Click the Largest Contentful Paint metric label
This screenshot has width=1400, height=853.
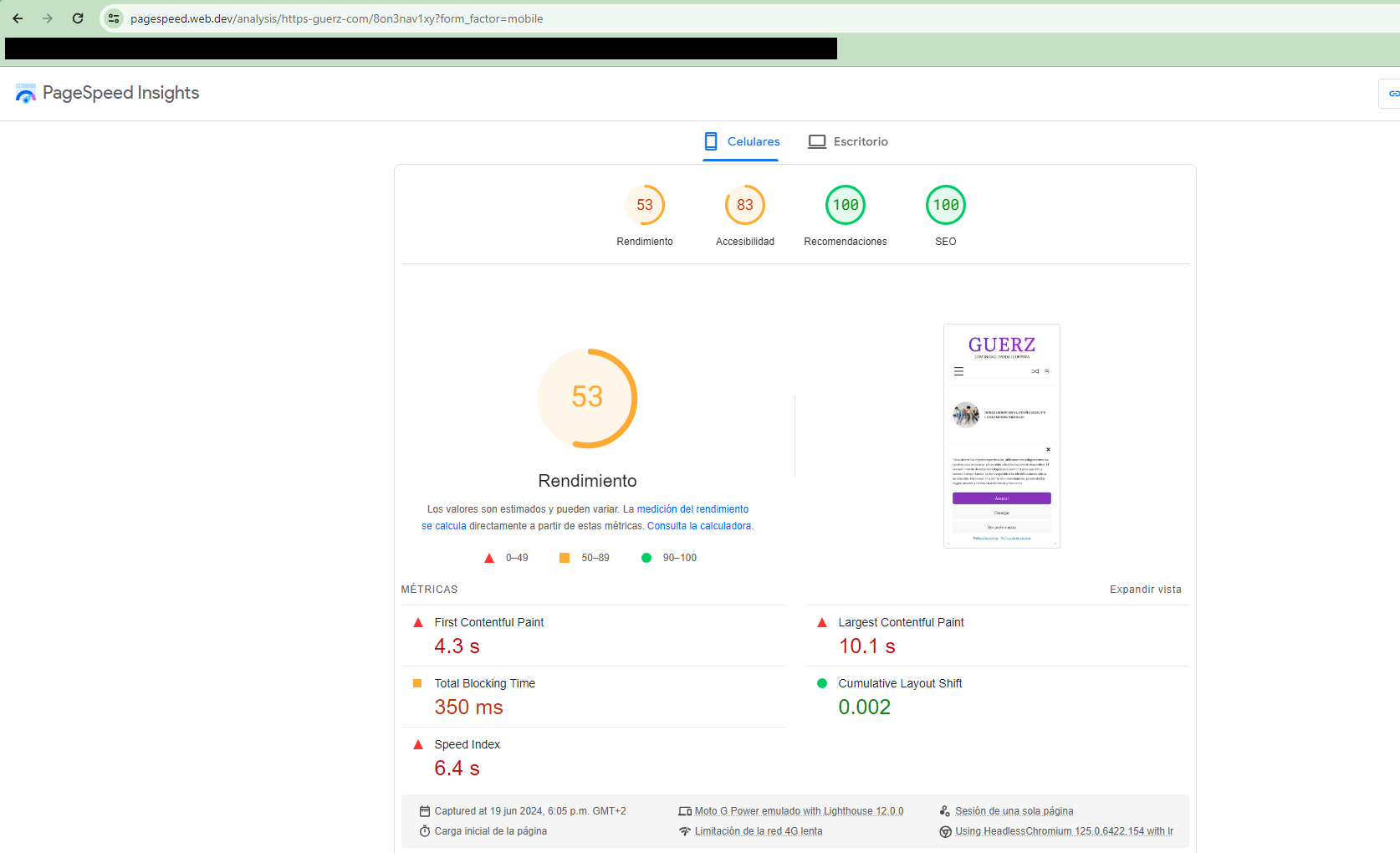click(901, 622)
